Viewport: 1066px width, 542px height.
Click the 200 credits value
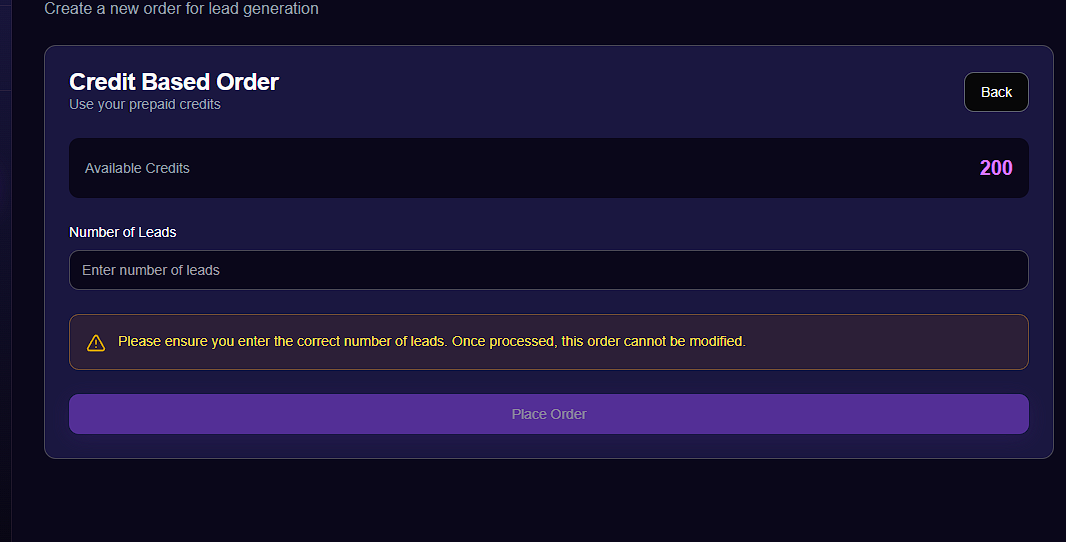point(995,168)
